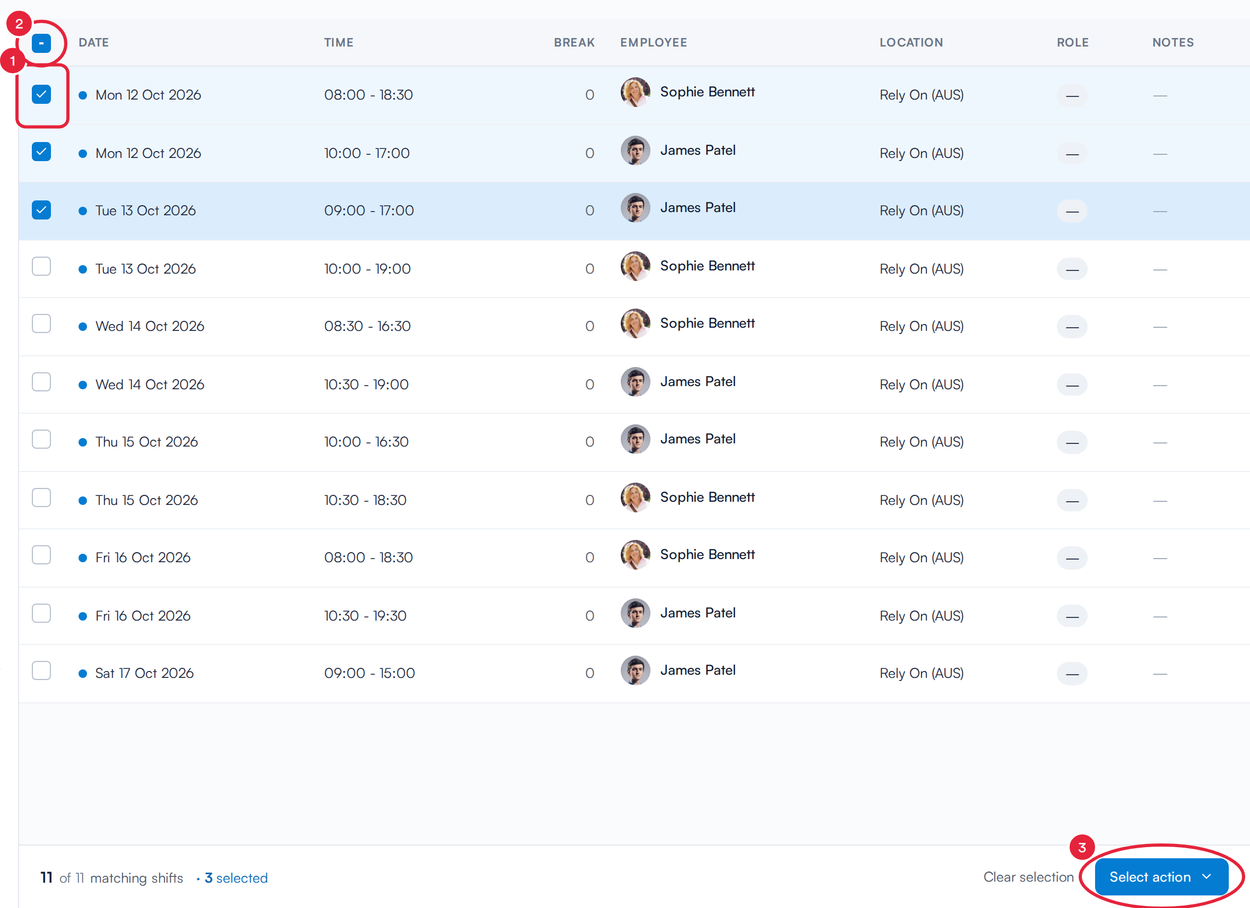Click James Patel name on 10:30 - 19:00 row
The height and width of the screenshot is (908, 1250).
pos(697,381)
